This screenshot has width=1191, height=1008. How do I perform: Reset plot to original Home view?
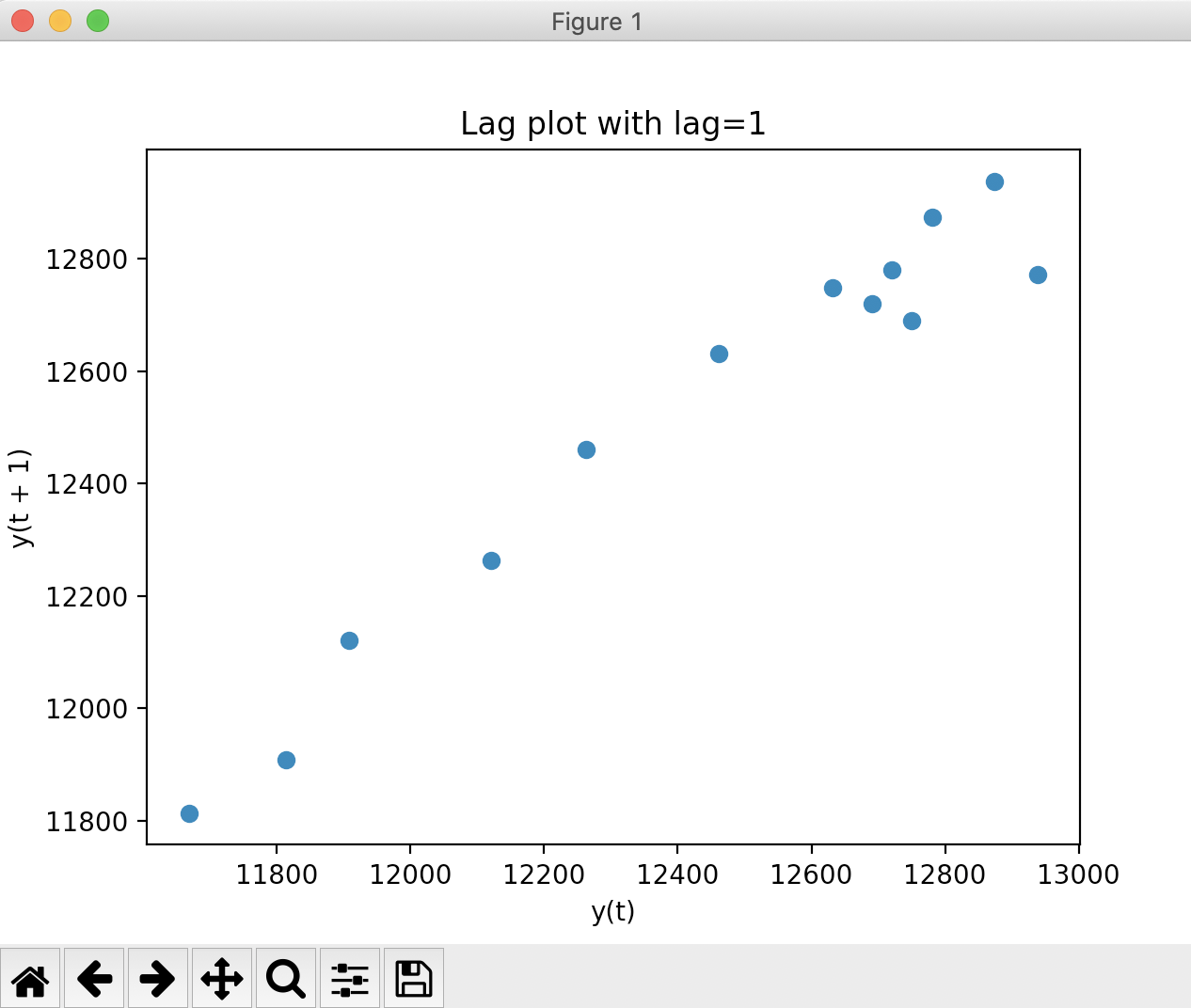30,978
